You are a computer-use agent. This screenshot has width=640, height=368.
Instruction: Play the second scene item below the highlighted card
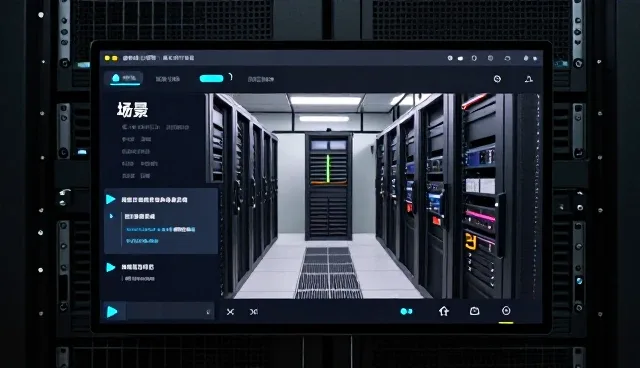[111, 267]
